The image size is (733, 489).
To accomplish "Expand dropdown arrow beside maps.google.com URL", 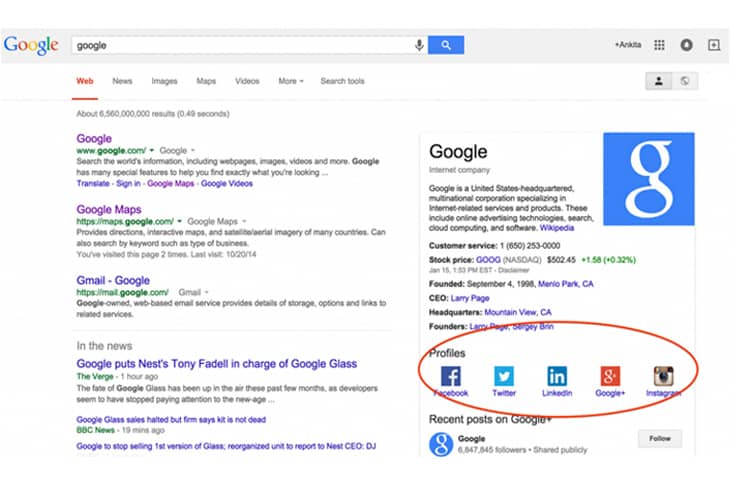I will [x=181, y=220].
